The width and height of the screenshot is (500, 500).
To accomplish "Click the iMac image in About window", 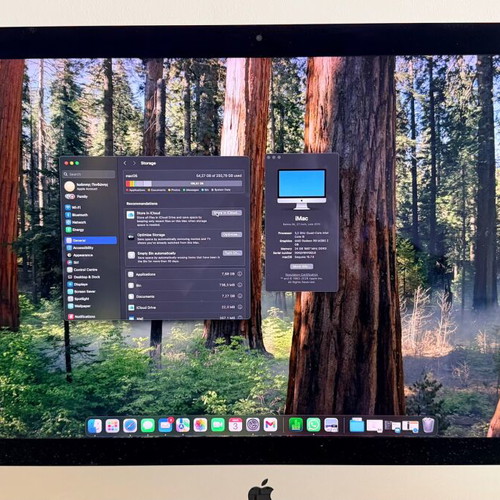I will pos(302,189).
